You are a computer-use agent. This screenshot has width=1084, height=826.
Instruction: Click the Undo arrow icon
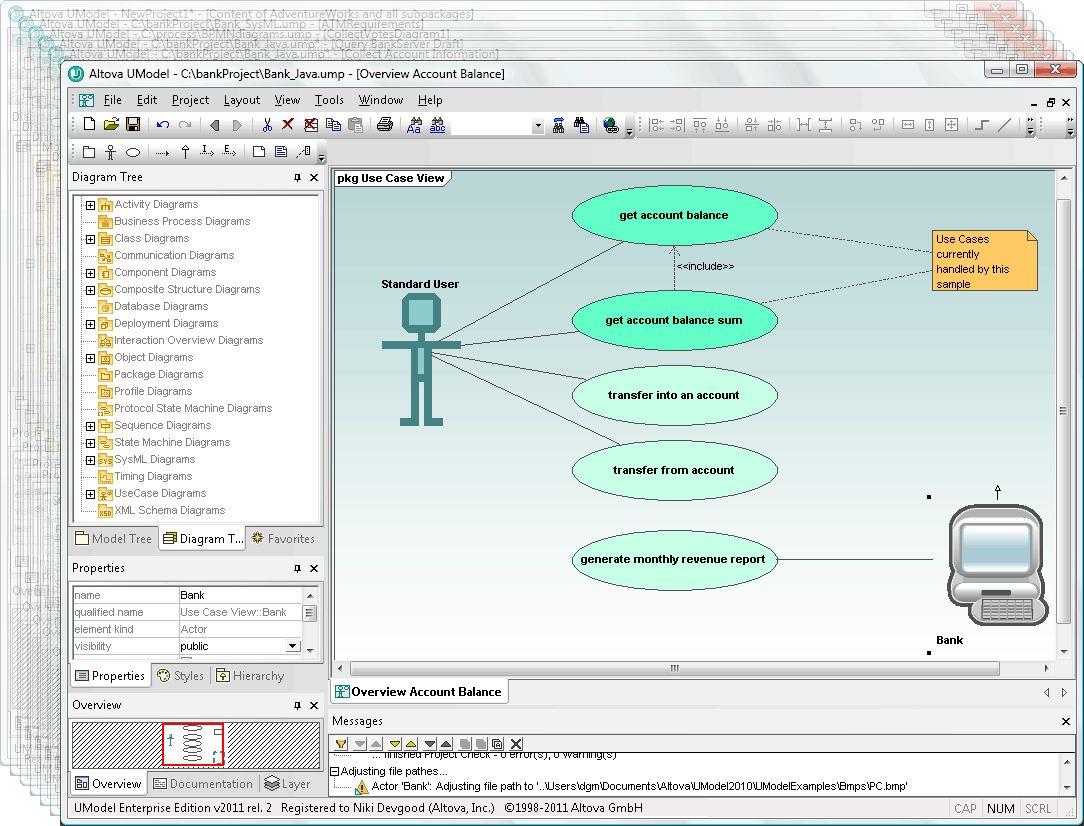pos(162,125)
